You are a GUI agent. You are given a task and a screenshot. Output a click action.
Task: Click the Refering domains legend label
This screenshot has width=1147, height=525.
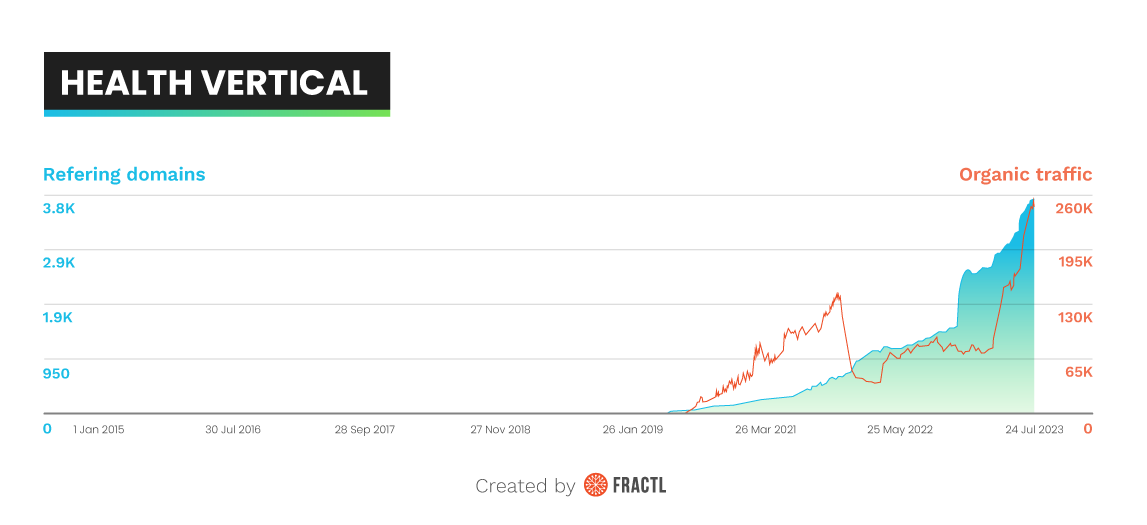[x=124, y=174]
